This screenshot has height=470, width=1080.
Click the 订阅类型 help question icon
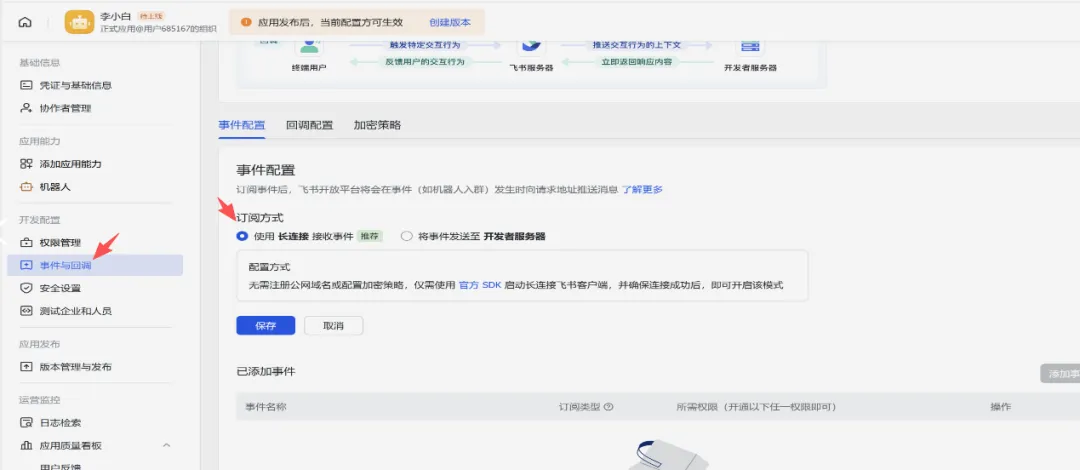click(608, 407)
